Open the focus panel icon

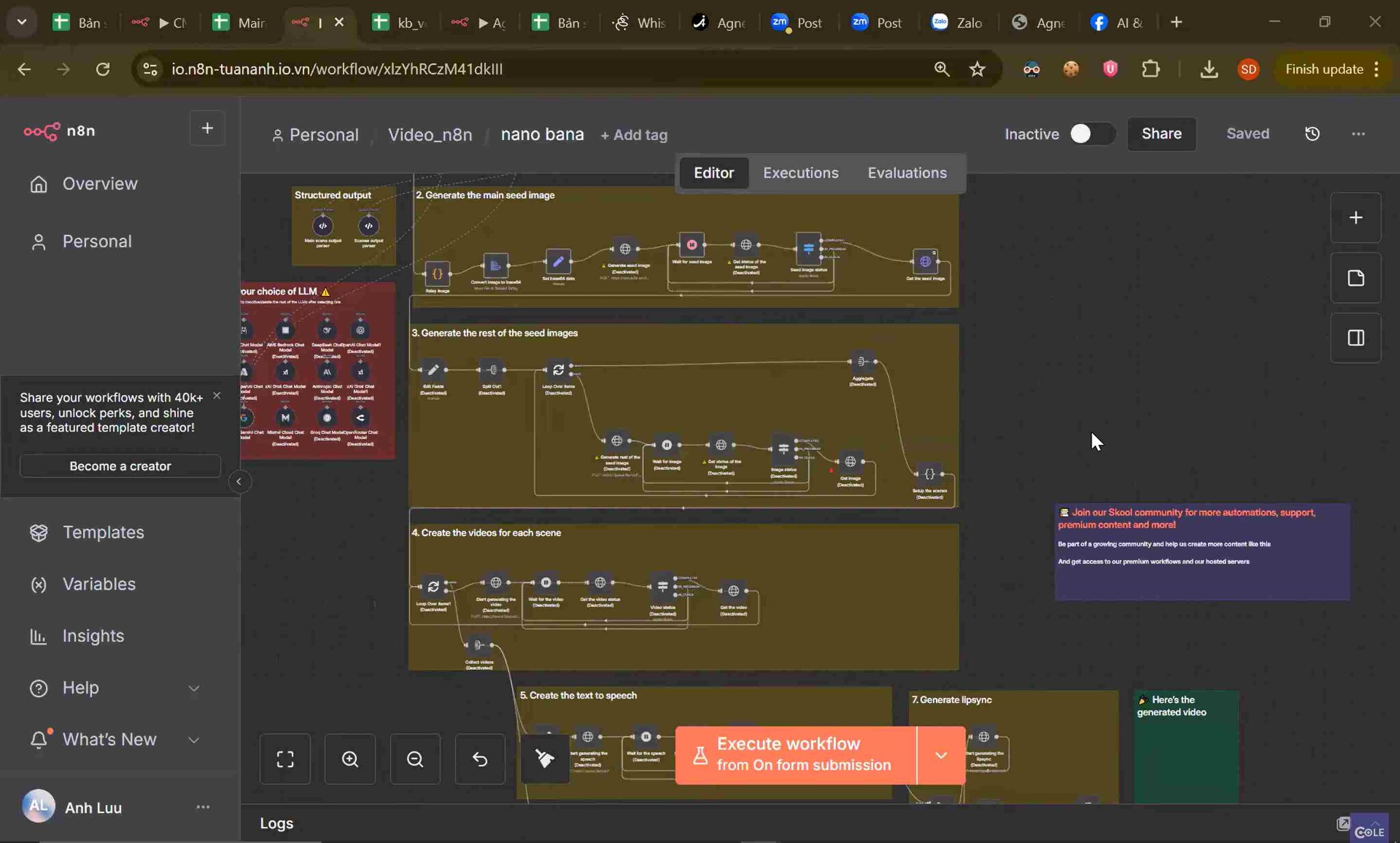tap(1356, 338)
